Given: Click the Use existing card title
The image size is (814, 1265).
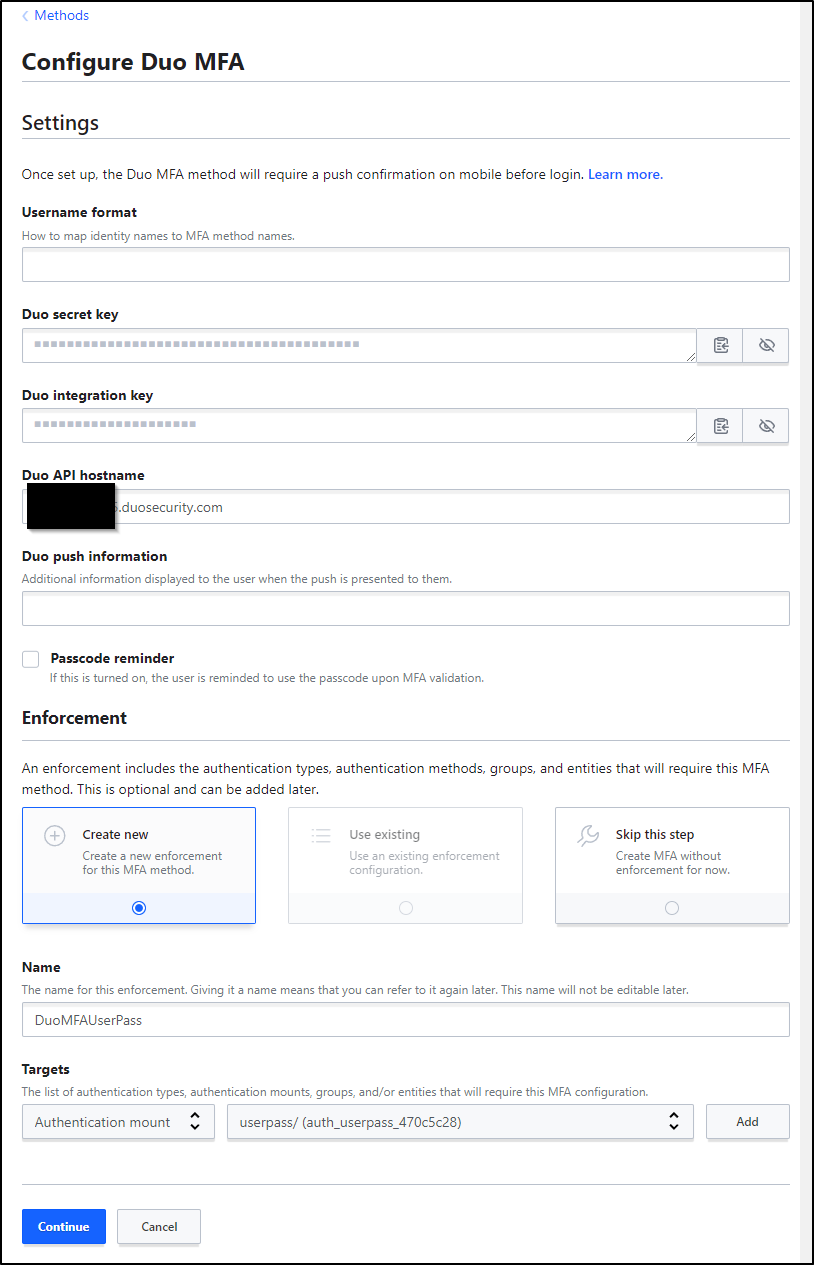Looking at the screenshot, I should click(x=385, y=835).
